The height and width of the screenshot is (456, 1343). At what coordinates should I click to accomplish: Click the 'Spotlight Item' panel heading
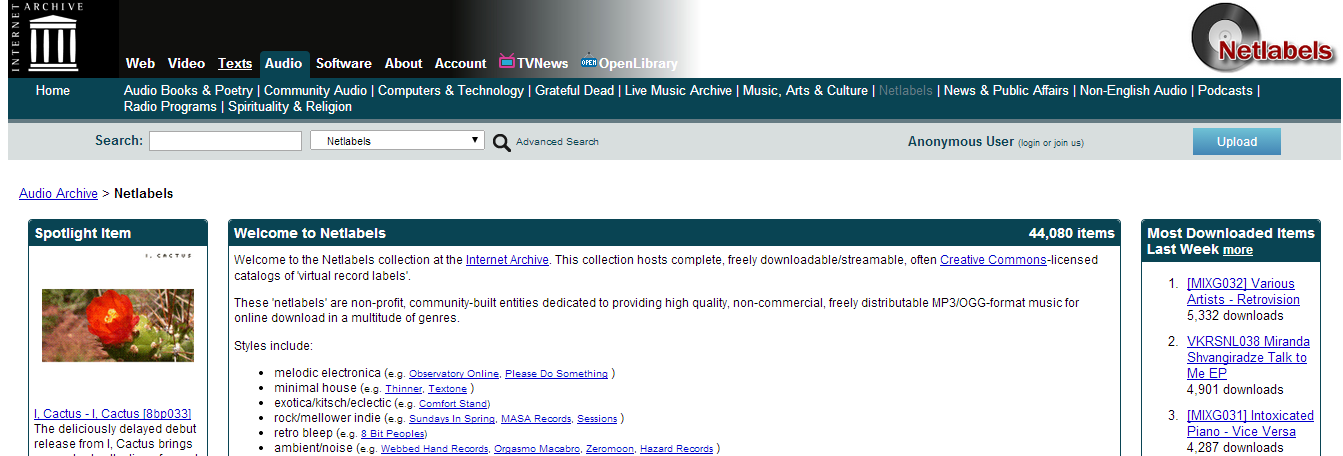(83, 233)
